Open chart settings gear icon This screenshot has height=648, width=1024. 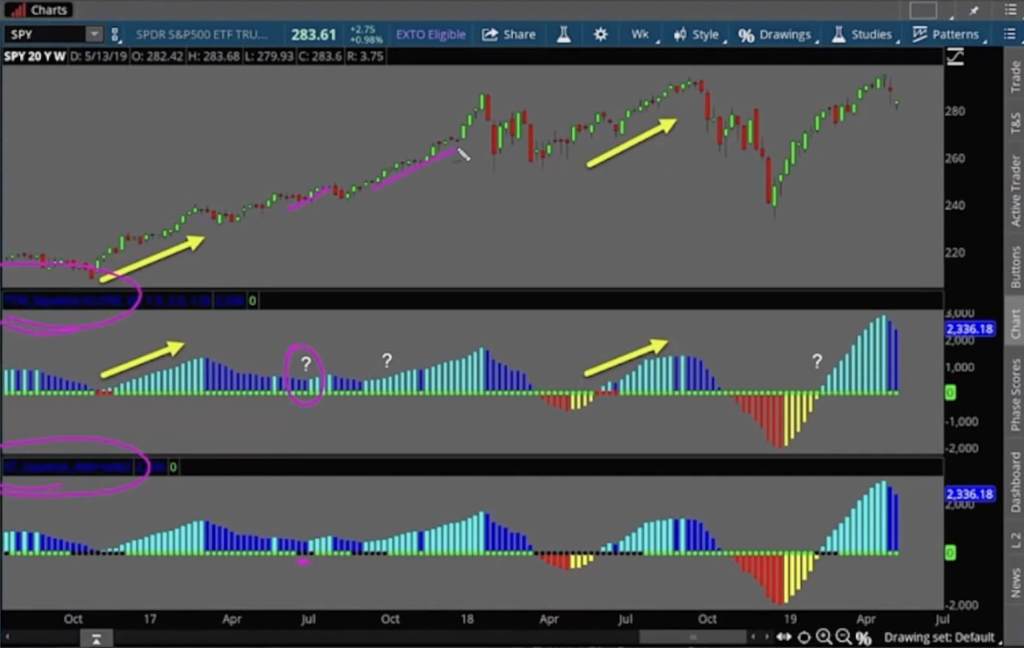pyautogui.click(x=600, y=35)
